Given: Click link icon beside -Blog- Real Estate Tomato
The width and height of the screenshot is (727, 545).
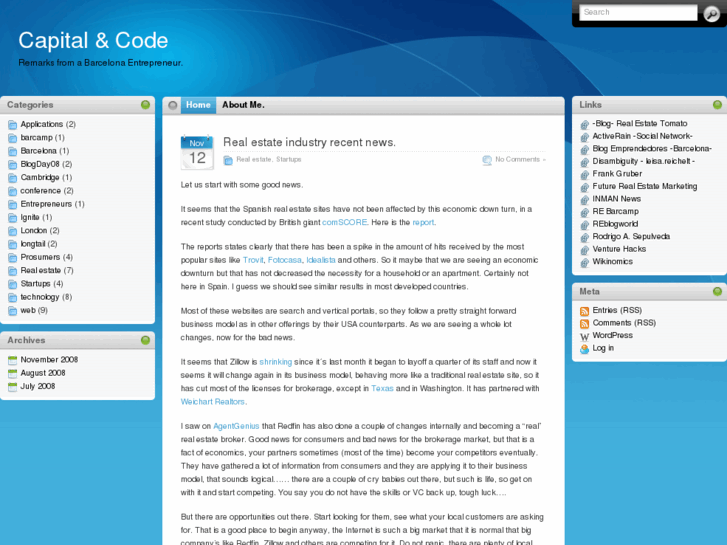Looking at the screenshot, I should click(585, 124).
